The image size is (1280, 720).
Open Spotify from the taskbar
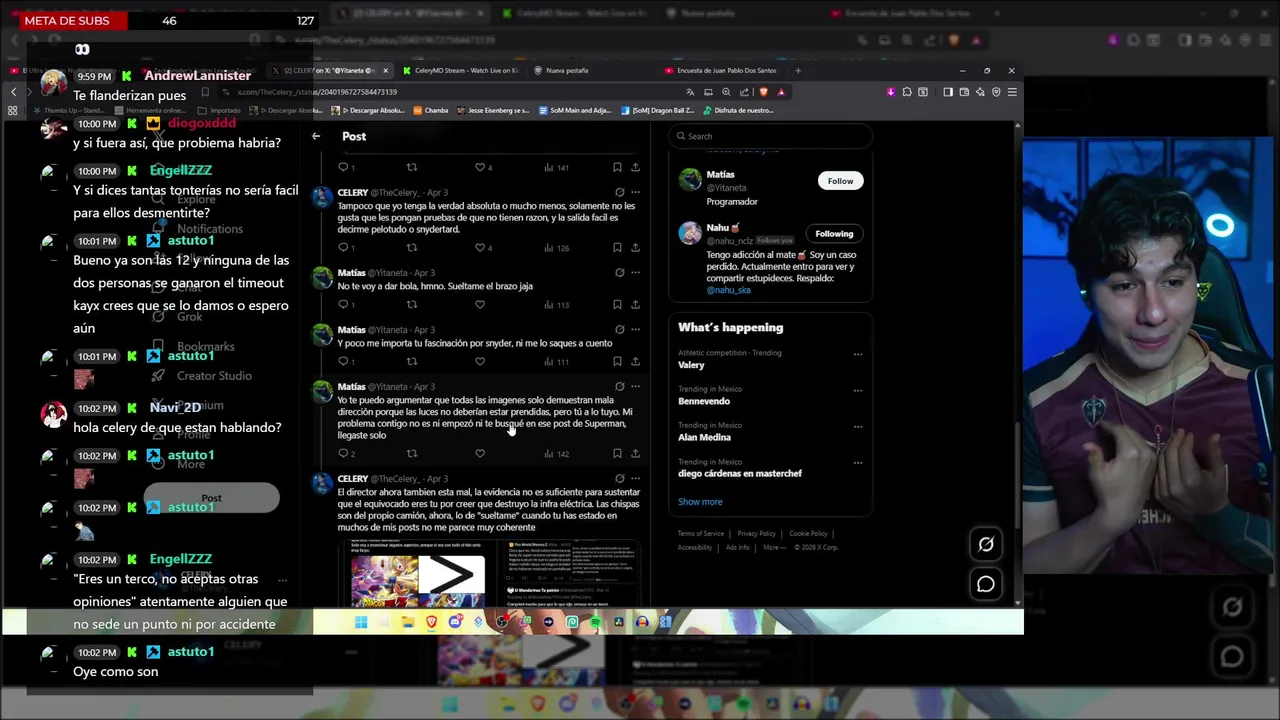tap(596, 622)
